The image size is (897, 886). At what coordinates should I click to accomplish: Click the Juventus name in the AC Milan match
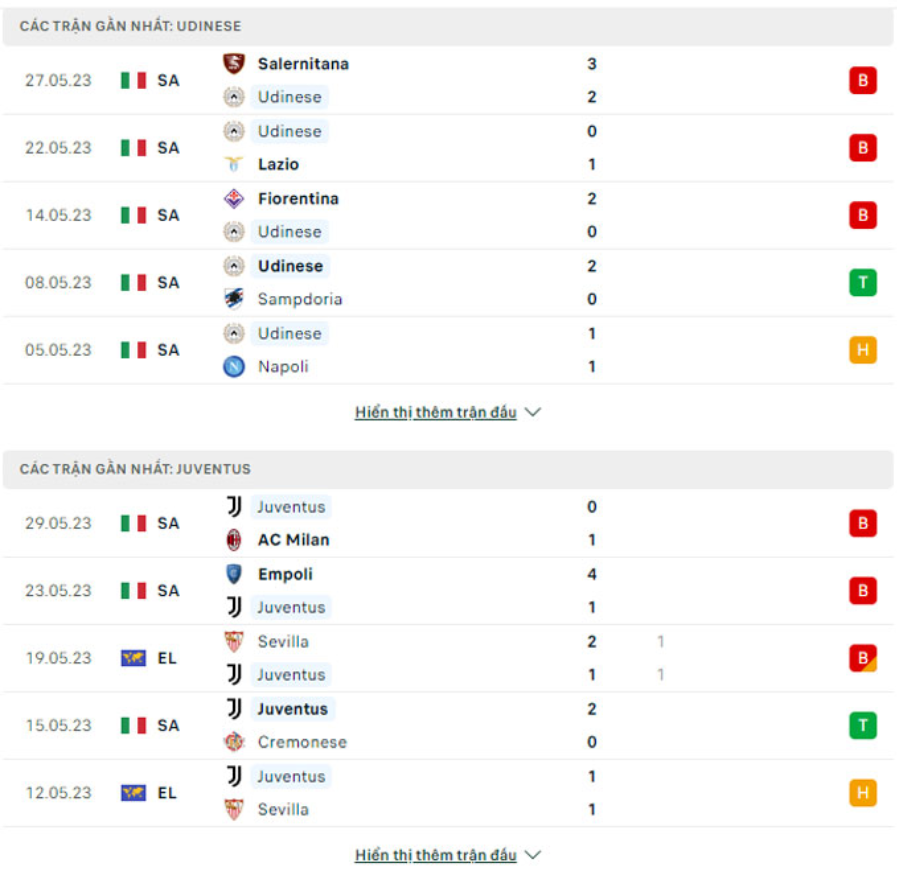(x=291, y=507)
